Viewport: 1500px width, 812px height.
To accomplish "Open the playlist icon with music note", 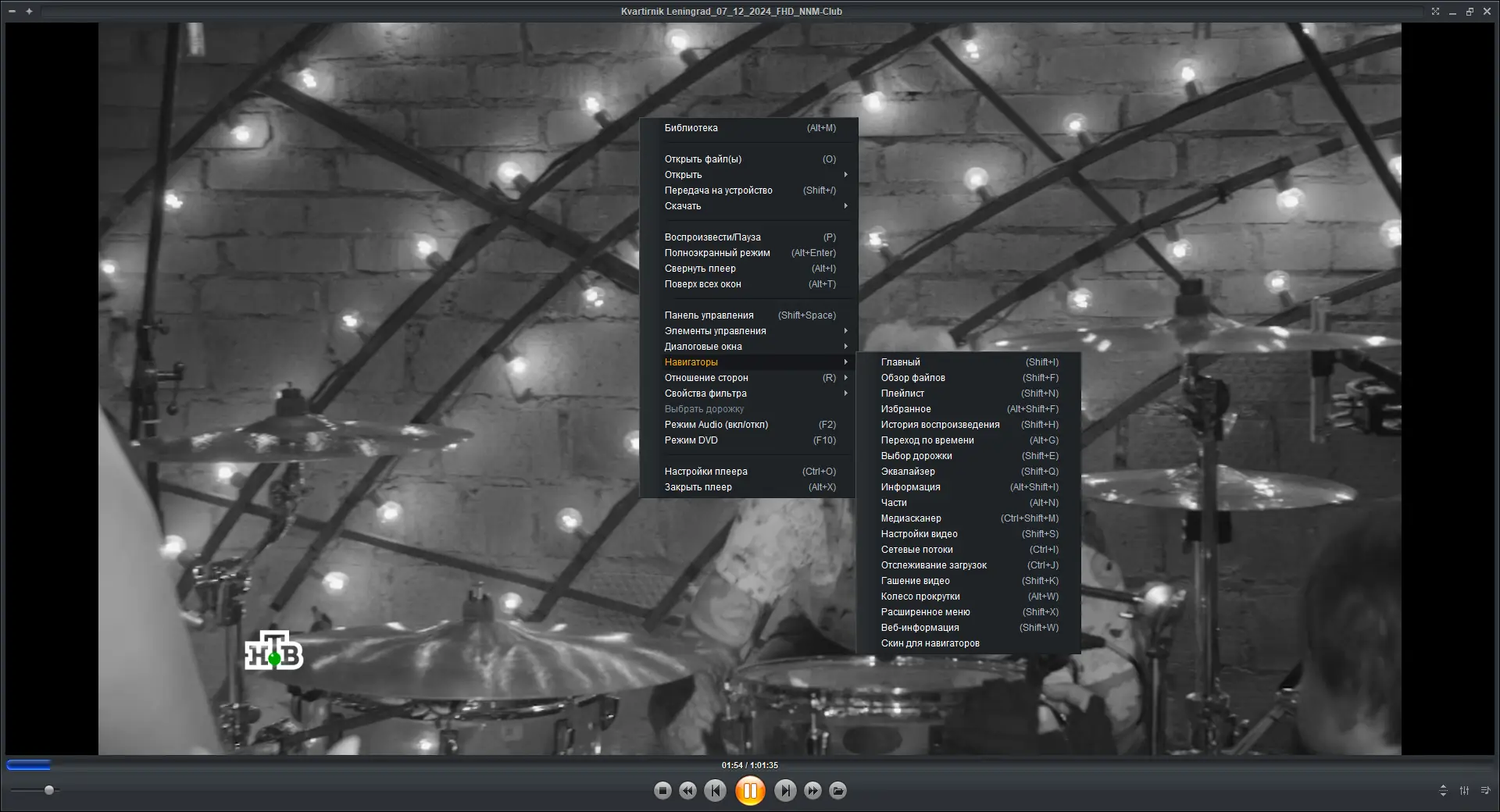I will coord(1485,790).
